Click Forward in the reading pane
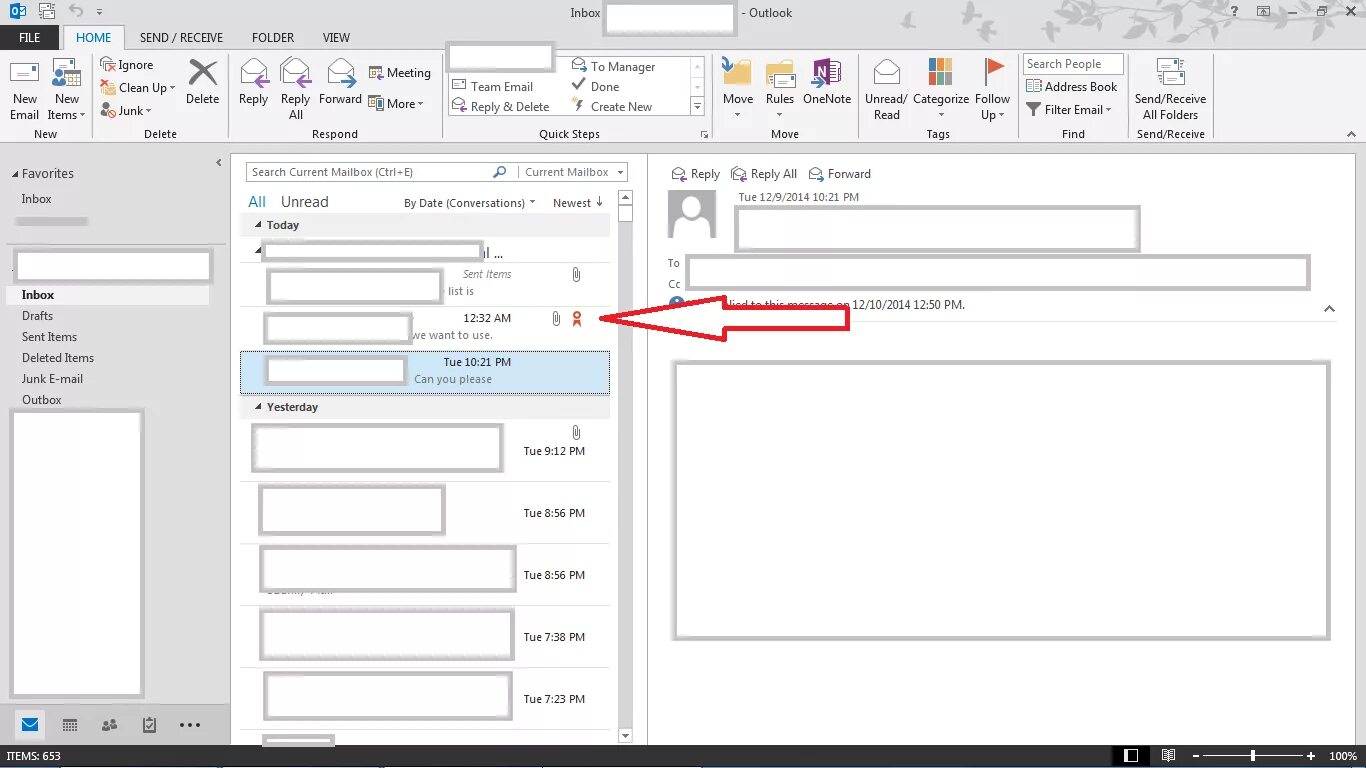 (840, 174)
